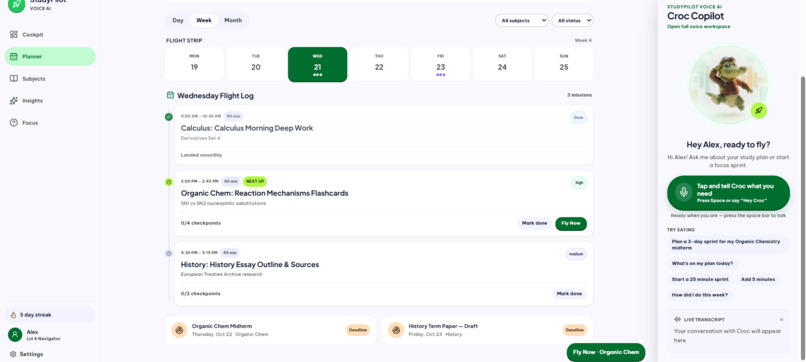Select Thursday 22 in the flight strip
The image size is (806, 362).
click(379, 64)
